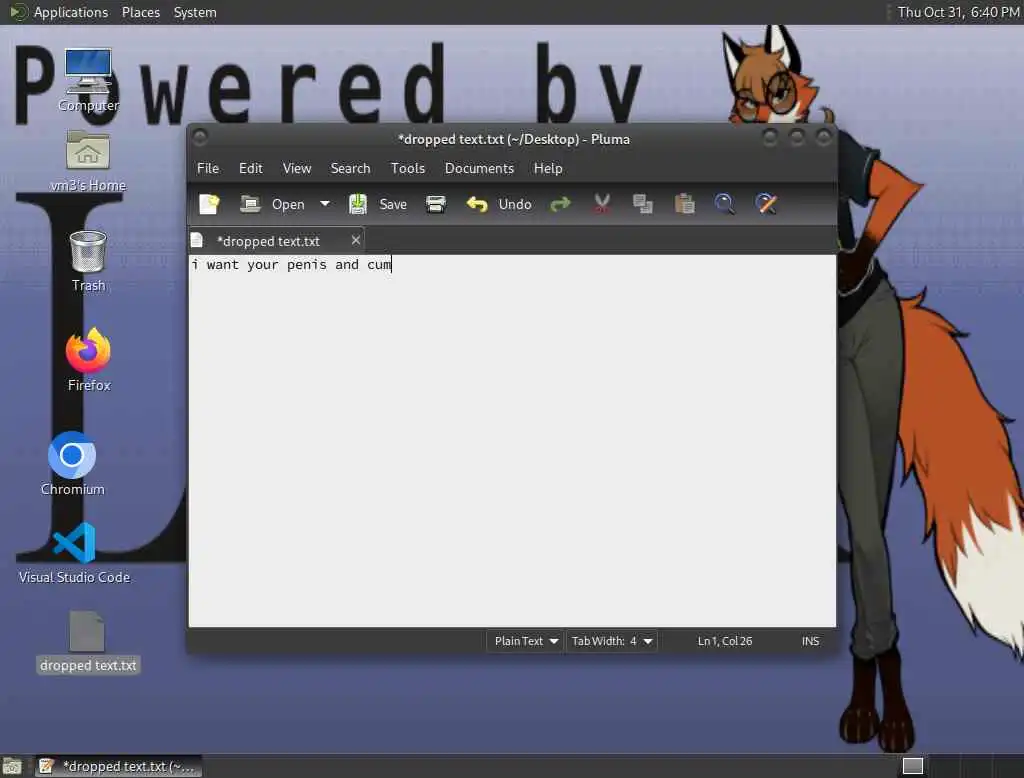The width and height of the screenshot is (1024, 778).
Task: Open the File menu
Action: (208, 169)
